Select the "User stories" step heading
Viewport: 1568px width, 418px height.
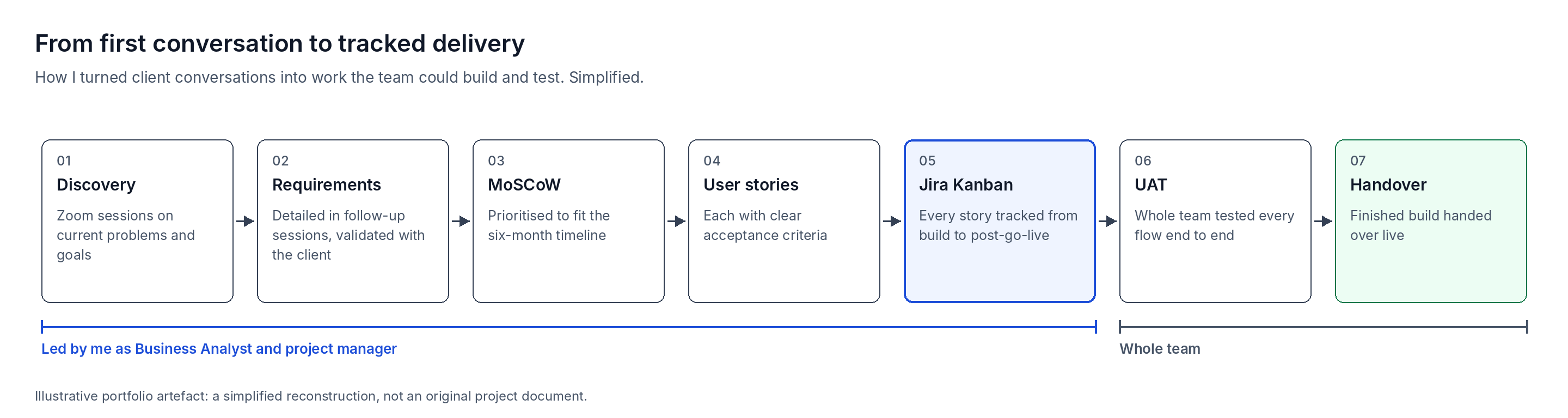(751, 185)
